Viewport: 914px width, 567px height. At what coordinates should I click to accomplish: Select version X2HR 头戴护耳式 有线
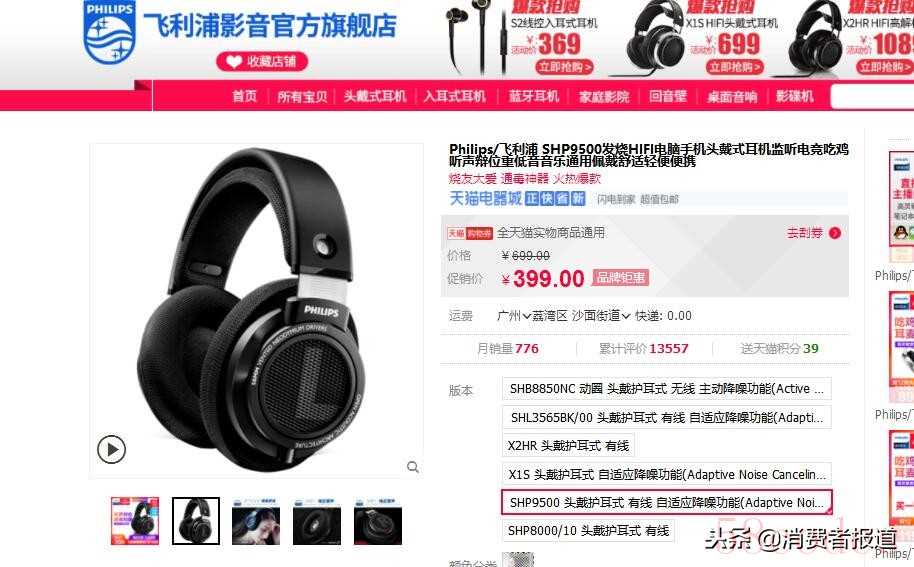click(x=568, y=446)
